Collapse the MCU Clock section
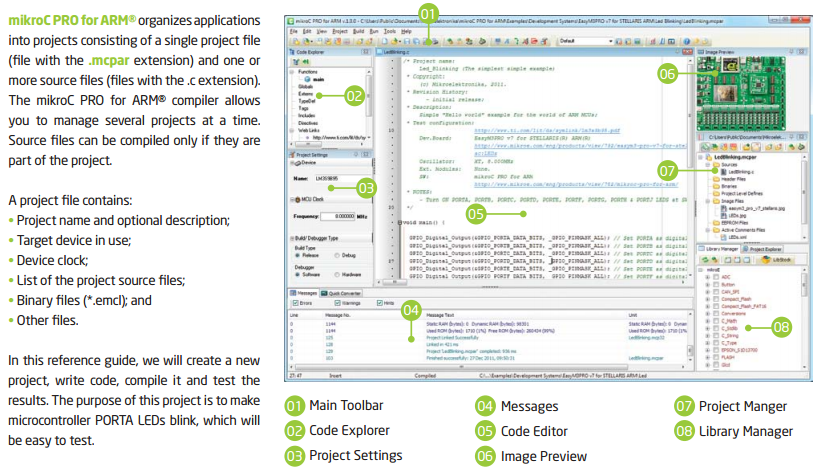Image resolution: width=818 pixels, height=472 pixels. [292, 200]
